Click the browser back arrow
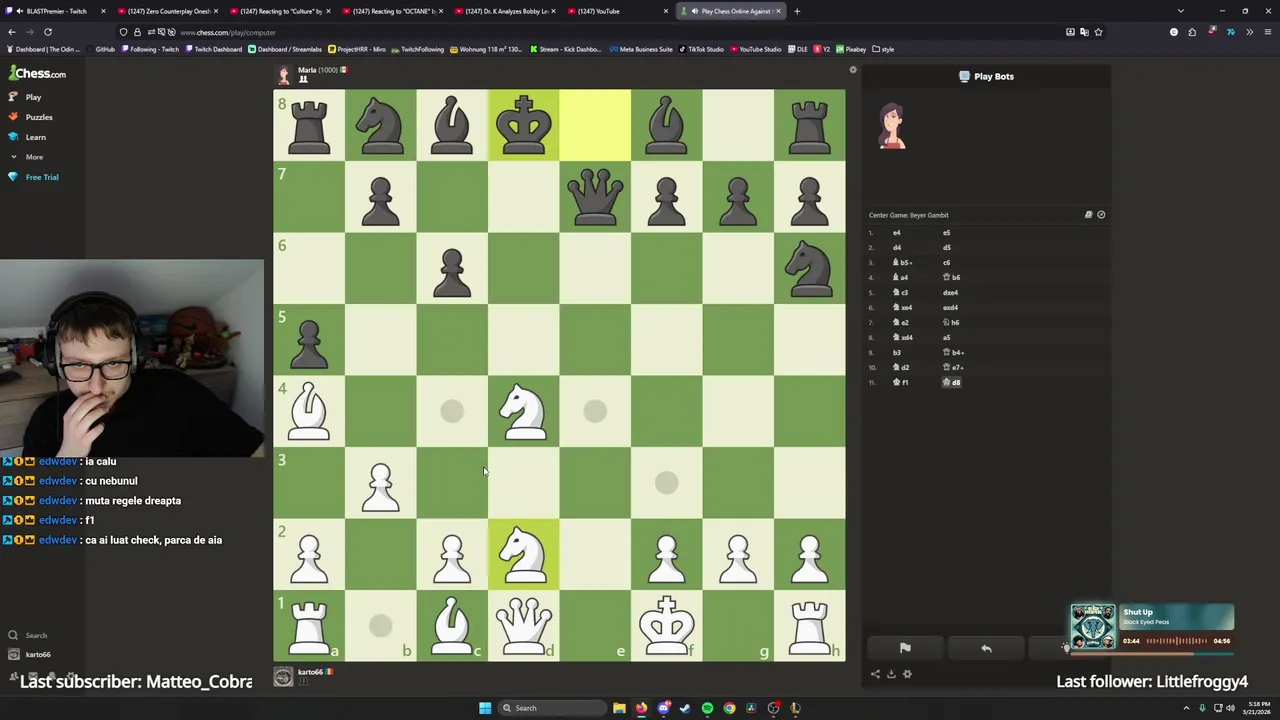Screen dimensions: 1280x720 (x=12, y=32)
